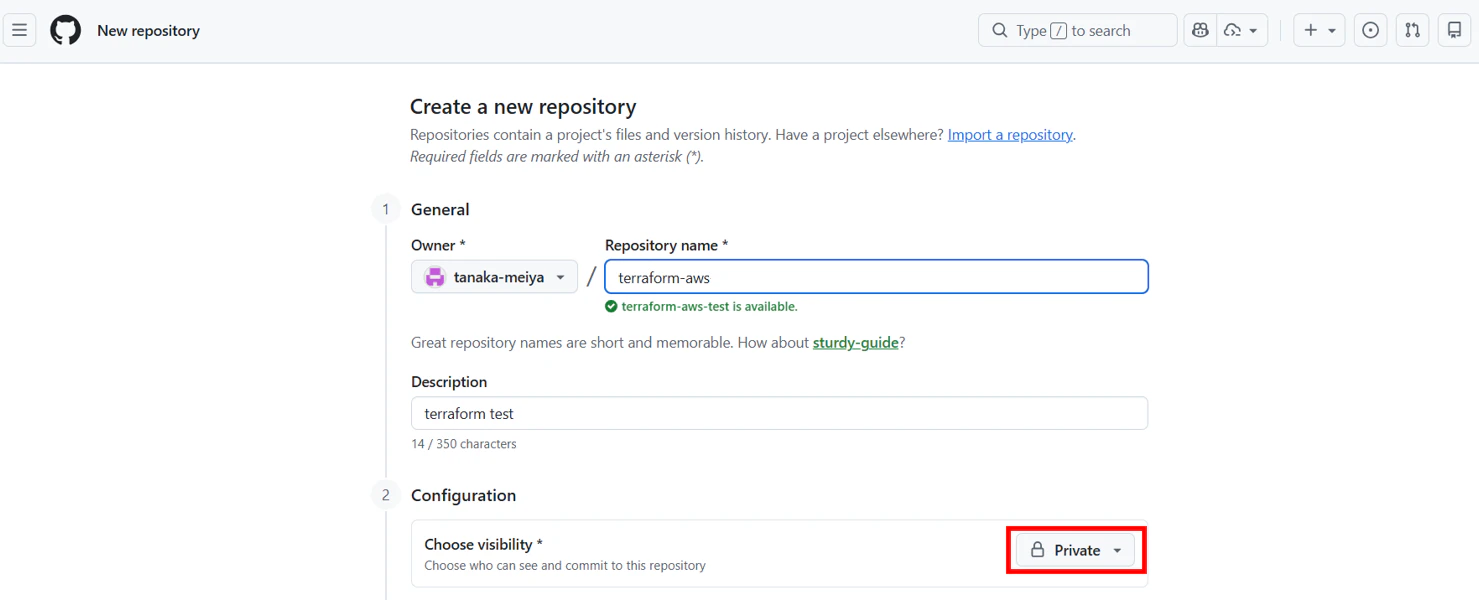Viewport: 1479px width, 605px height.
Task: Open Copilot agents cloud dropdown
Action: tap(1242, 30)
